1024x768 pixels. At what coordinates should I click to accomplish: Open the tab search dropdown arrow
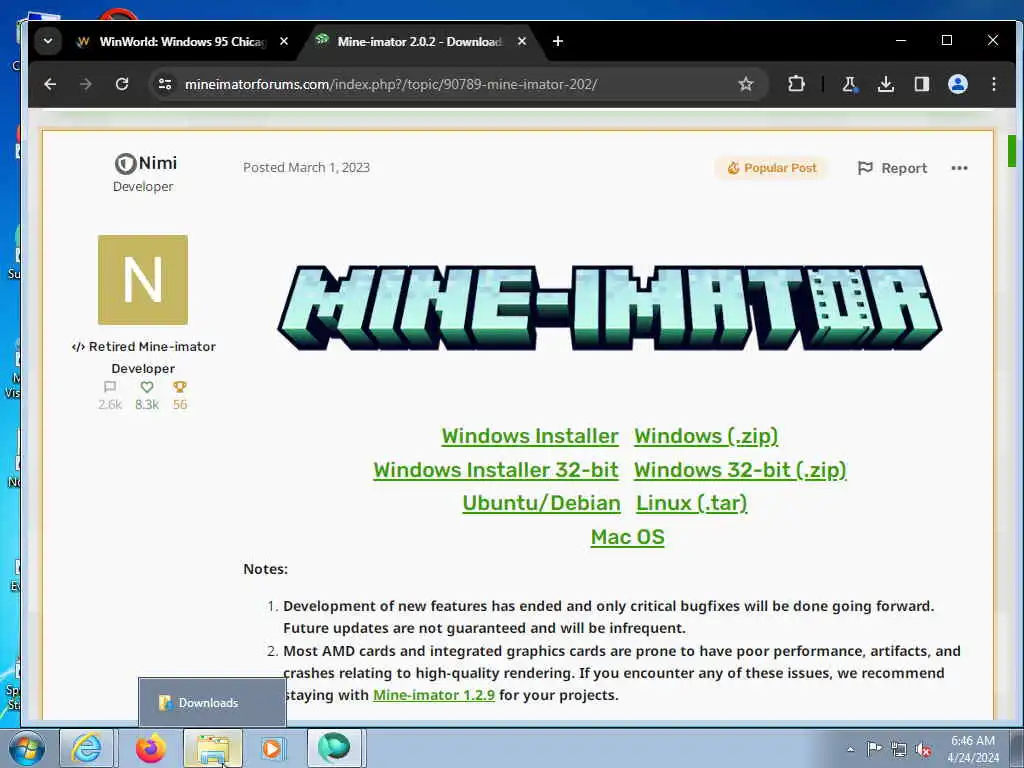click(x=48, y=41)
